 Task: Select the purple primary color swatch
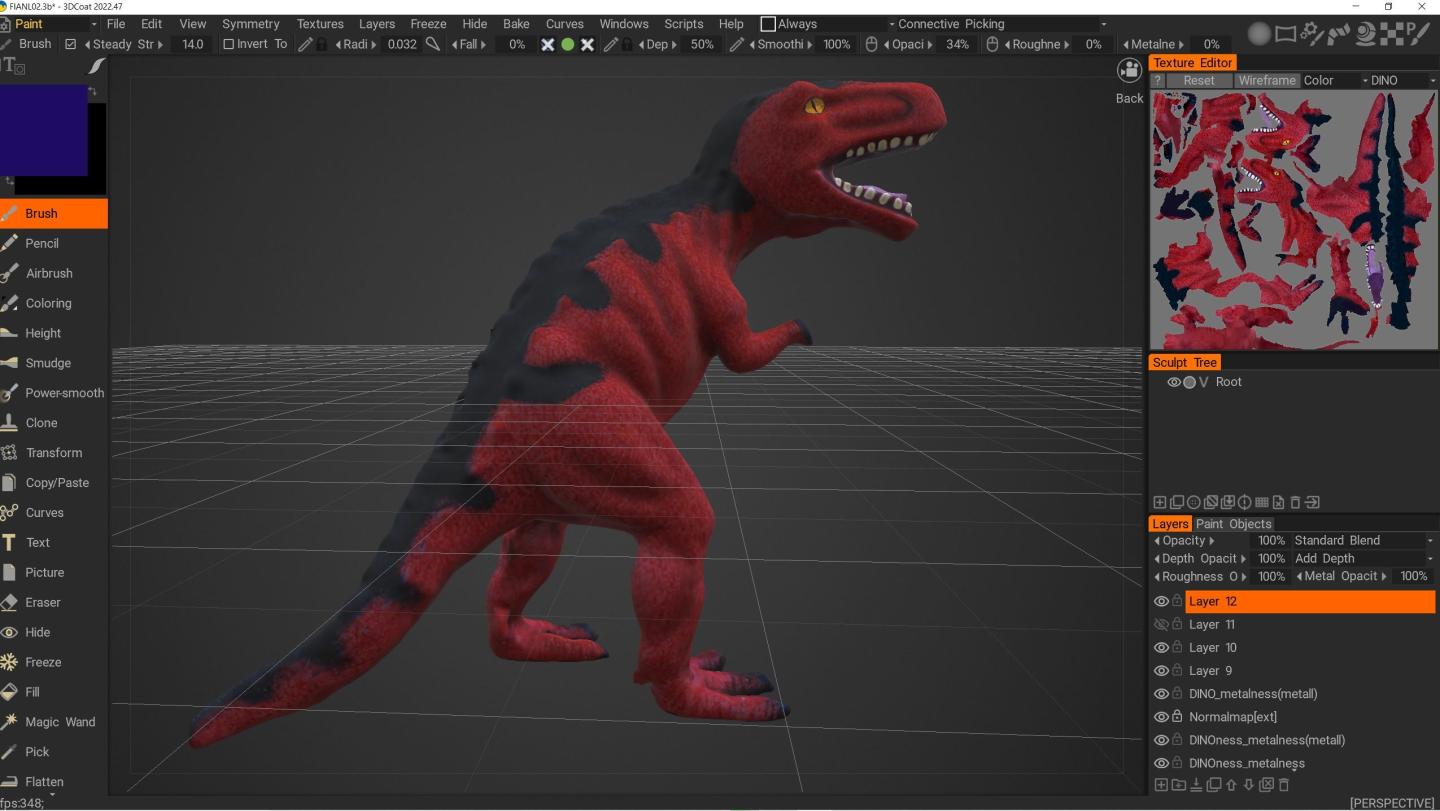click(x=44, y=130)
